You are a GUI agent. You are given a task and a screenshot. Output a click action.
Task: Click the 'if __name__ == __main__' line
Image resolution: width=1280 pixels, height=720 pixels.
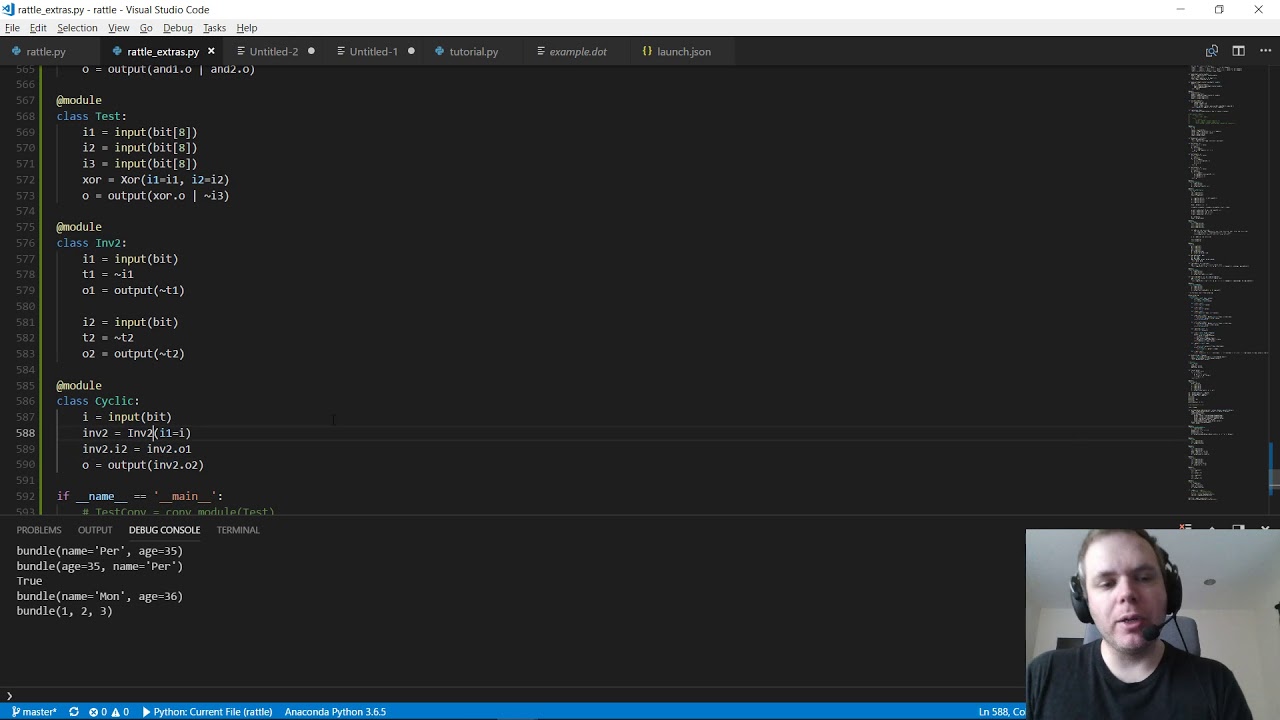[140, 496]
